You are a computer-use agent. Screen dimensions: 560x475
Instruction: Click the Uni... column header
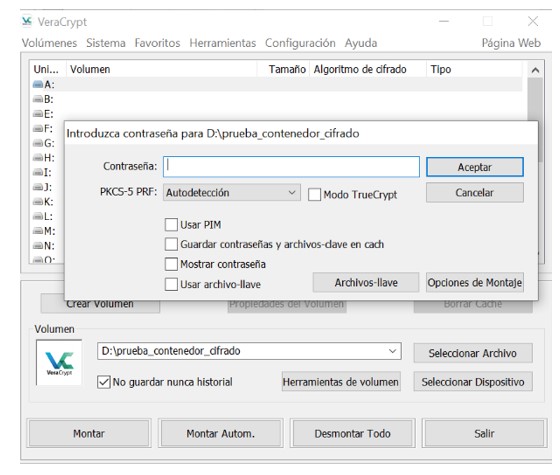(48, 69)
